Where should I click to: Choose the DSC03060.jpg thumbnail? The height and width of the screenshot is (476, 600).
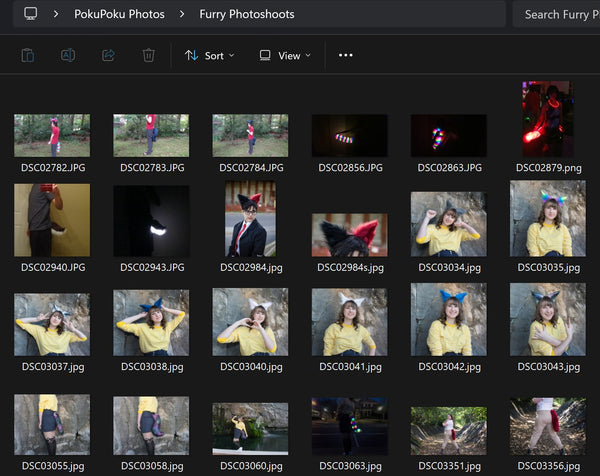click(x=249, y=428)
